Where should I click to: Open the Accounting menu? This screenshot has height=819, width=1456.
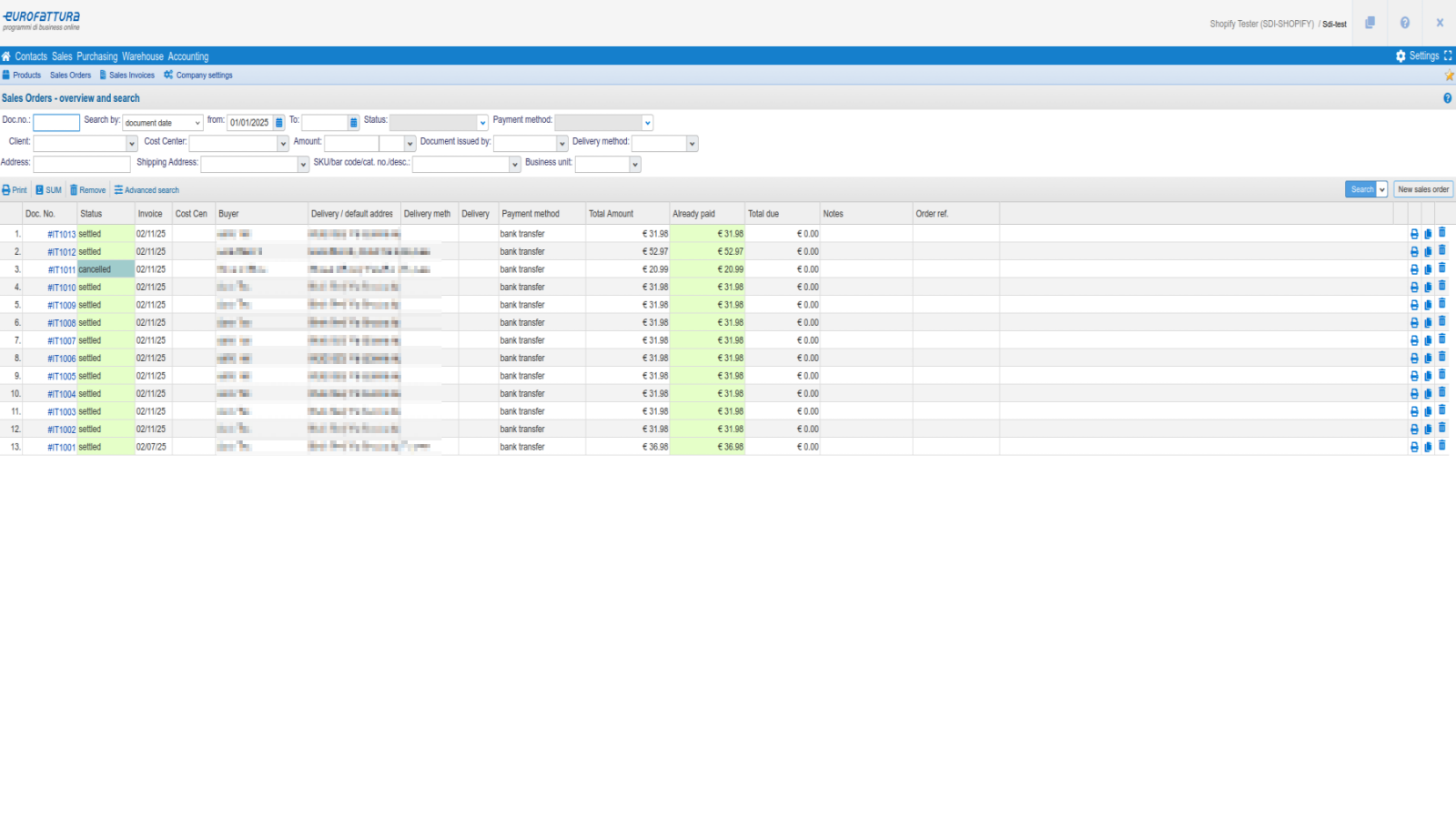[188, 56]
